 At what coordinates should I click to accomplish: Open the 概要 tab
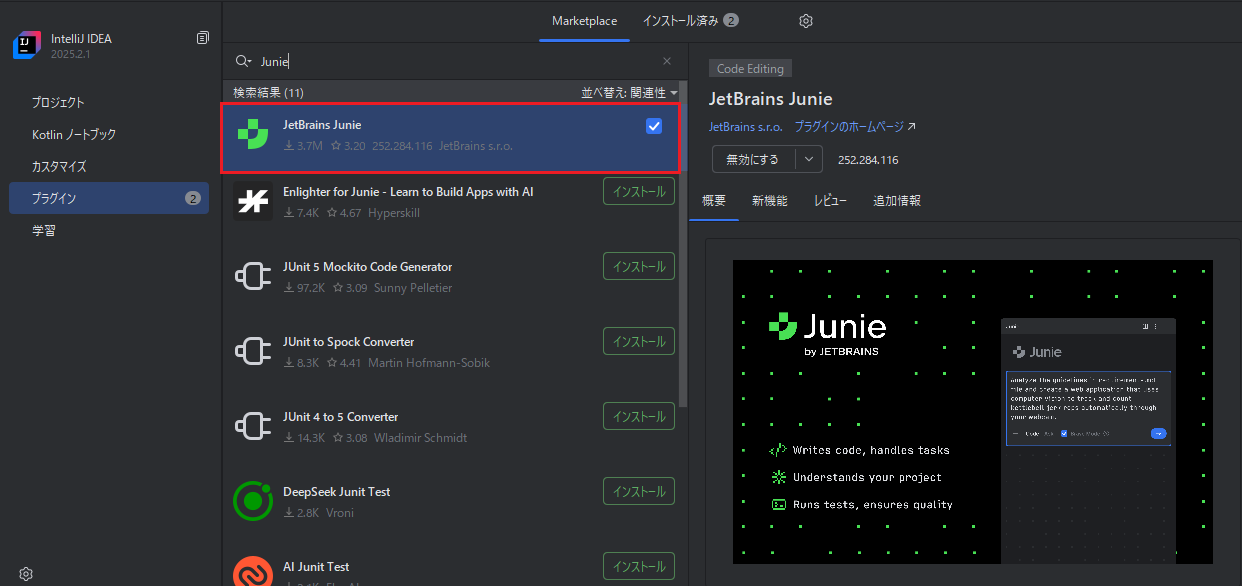[714, 201]
